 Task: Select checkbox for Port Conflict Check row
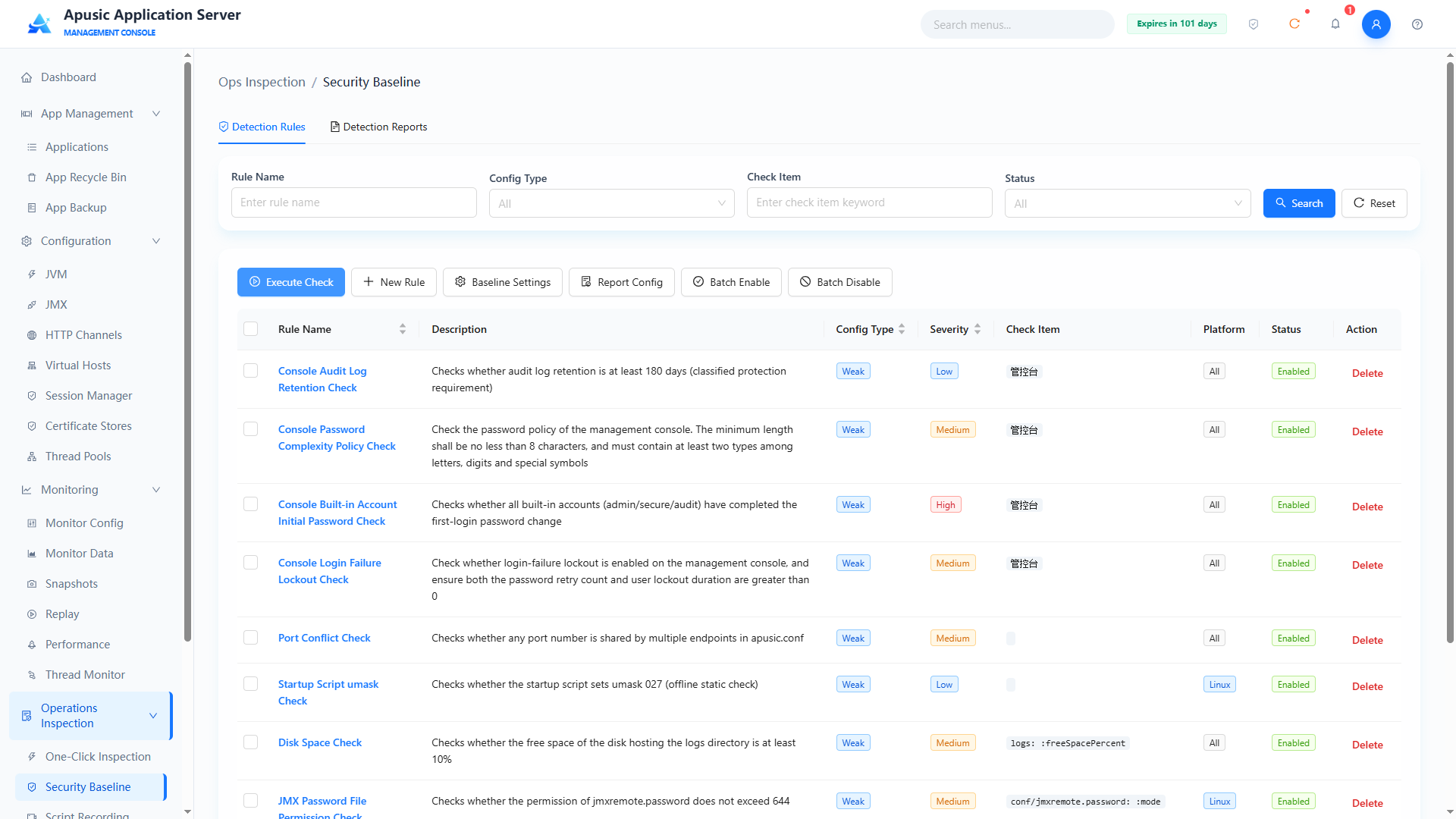pos(250,638)
